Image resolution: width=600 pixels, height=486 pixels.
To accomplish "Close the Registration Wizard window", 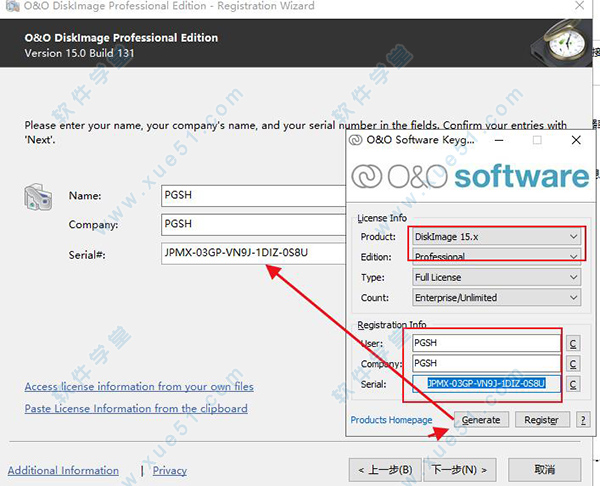I will (x=580, y=5).
